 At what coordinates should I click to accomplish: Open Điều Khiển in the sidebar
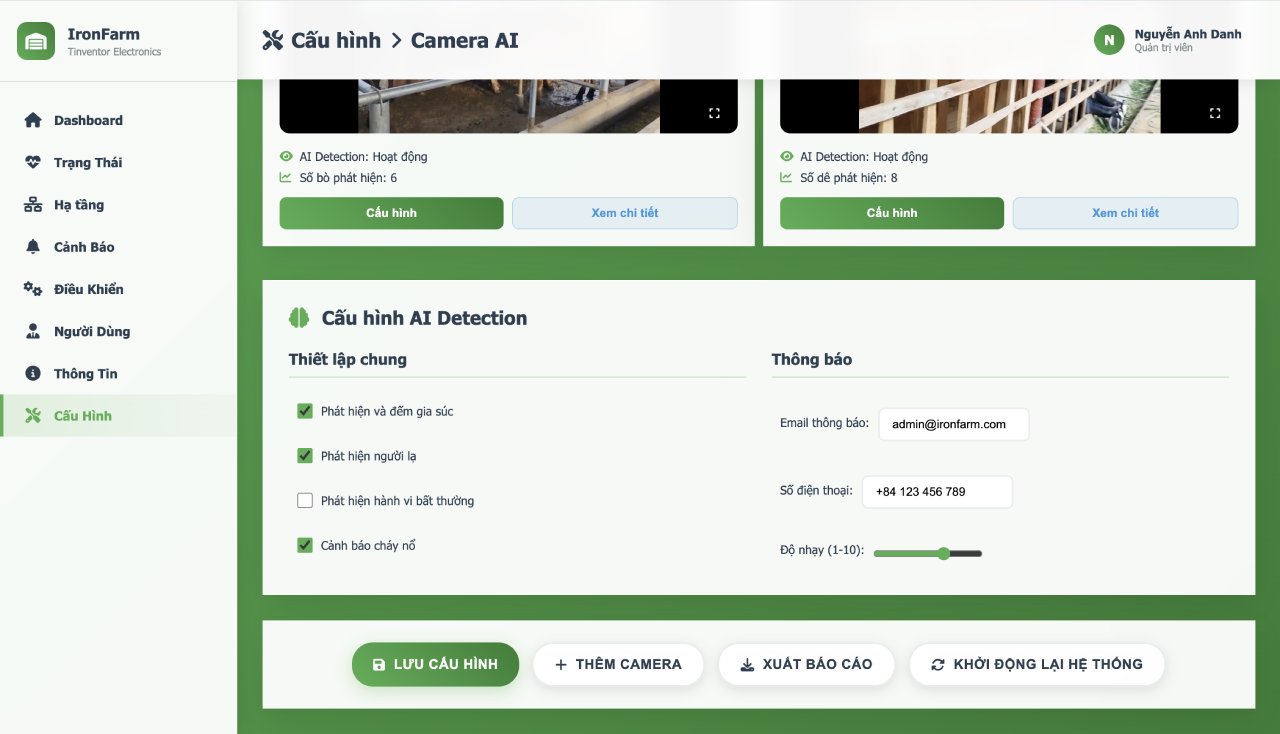88,289
